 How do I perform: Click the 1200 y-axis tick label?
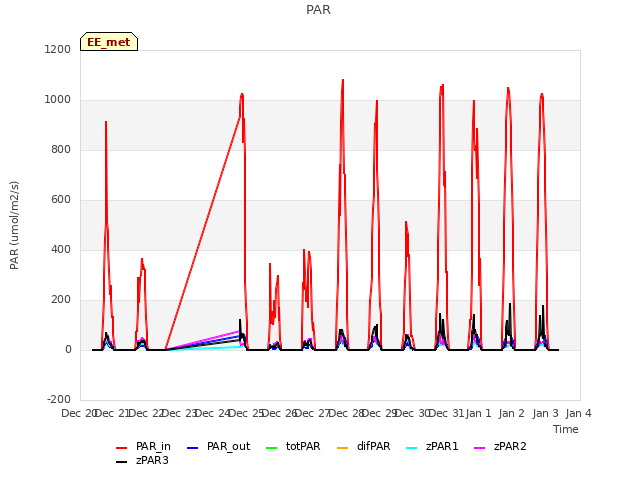tap(58, 50)
